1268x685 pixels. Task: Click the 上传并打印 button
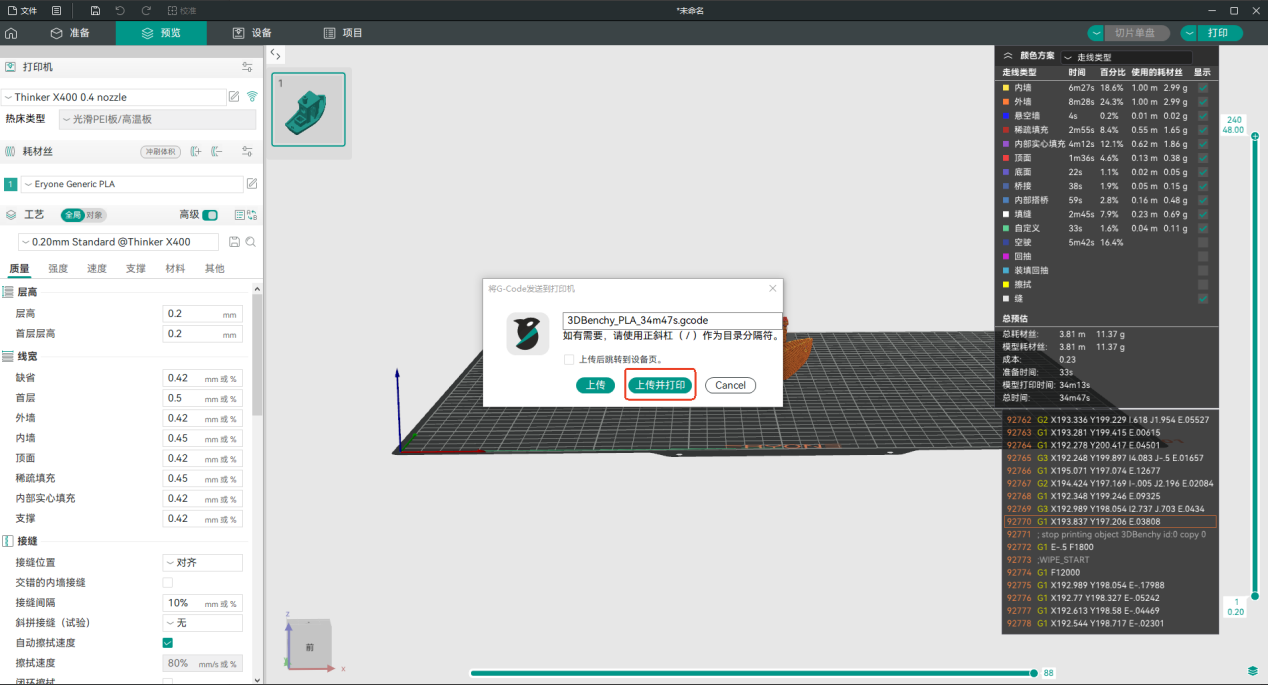coord(660,385)
